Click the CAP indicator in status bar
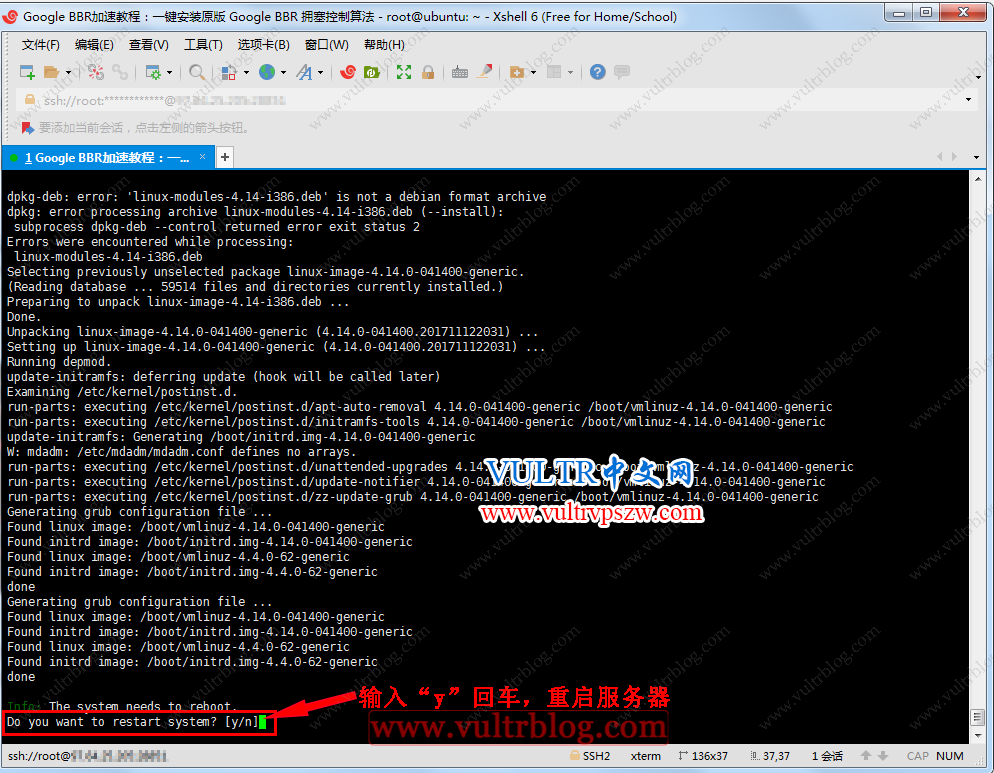Viewport: 994px width, 773px height. 917,756
